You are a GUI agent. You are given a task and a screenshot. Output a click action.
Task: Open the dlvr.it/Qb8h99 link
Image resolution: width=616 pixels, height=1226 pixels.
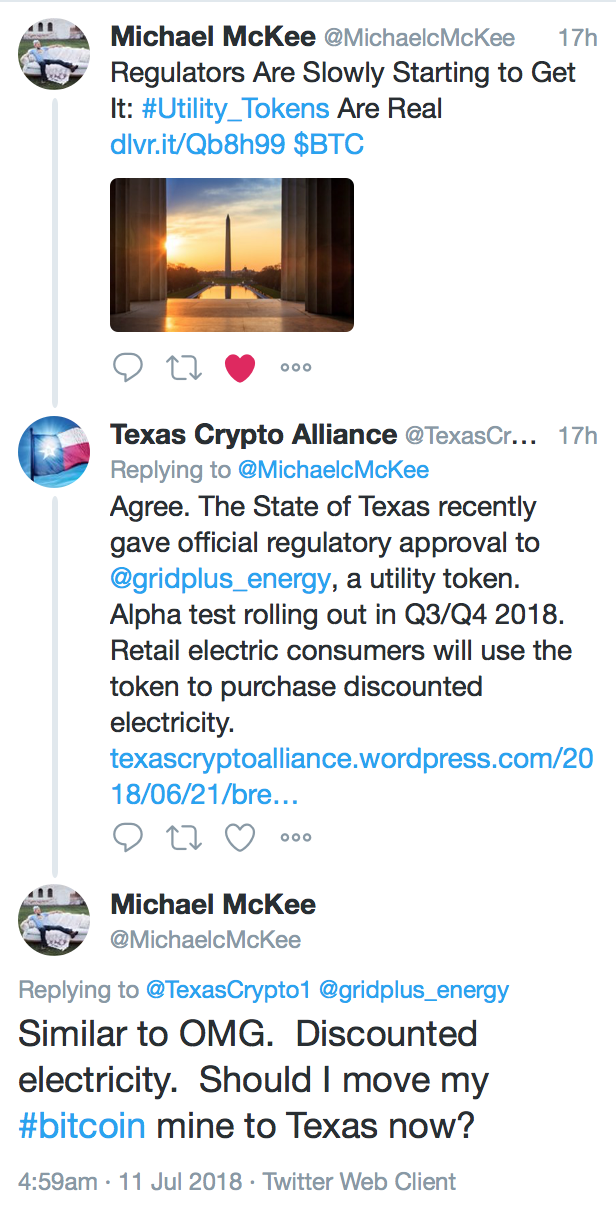[x=198, y=144]
